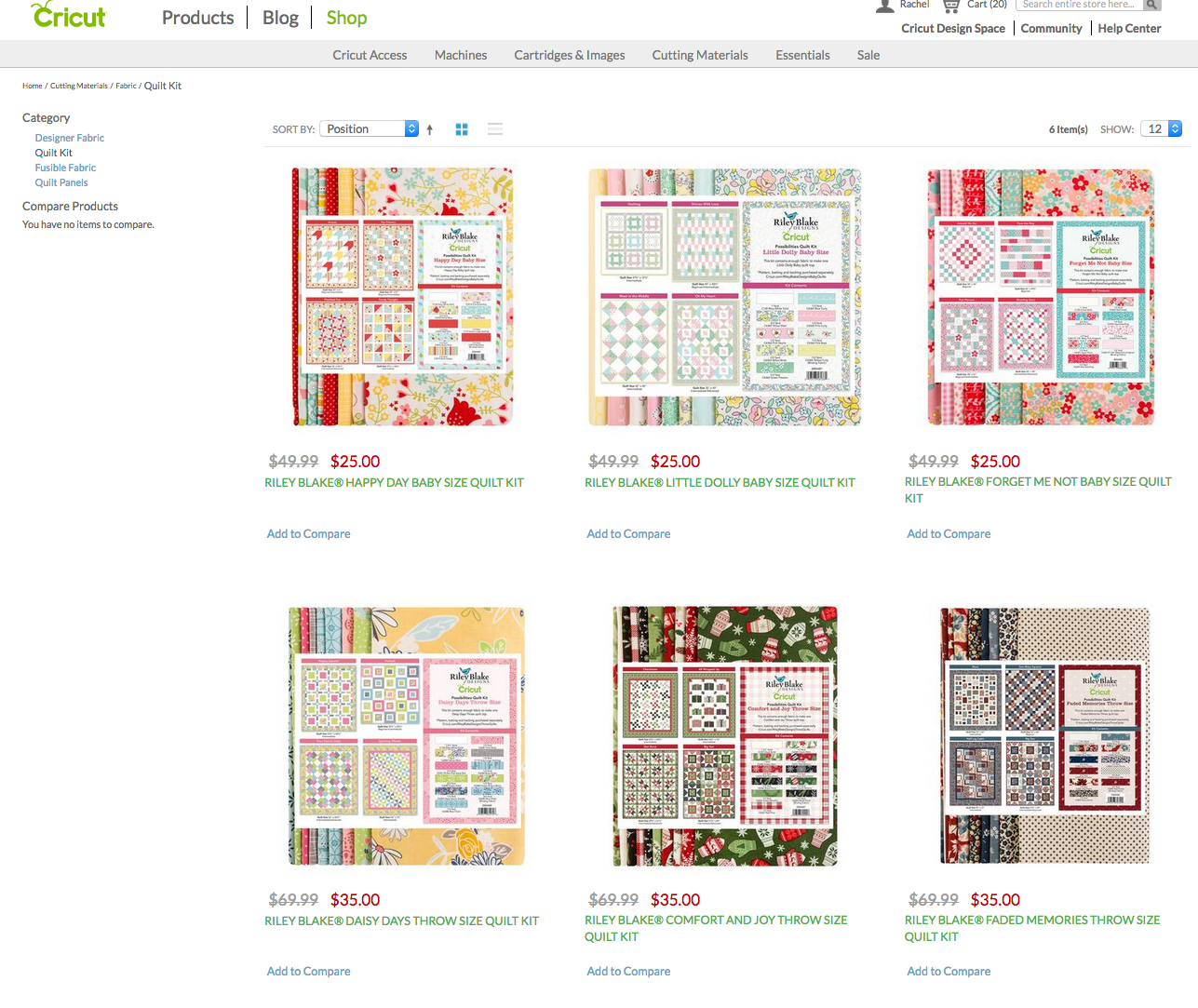Click the search magnifier button
Viewport: 1198px width, 1008px height.
point(1151,5)
